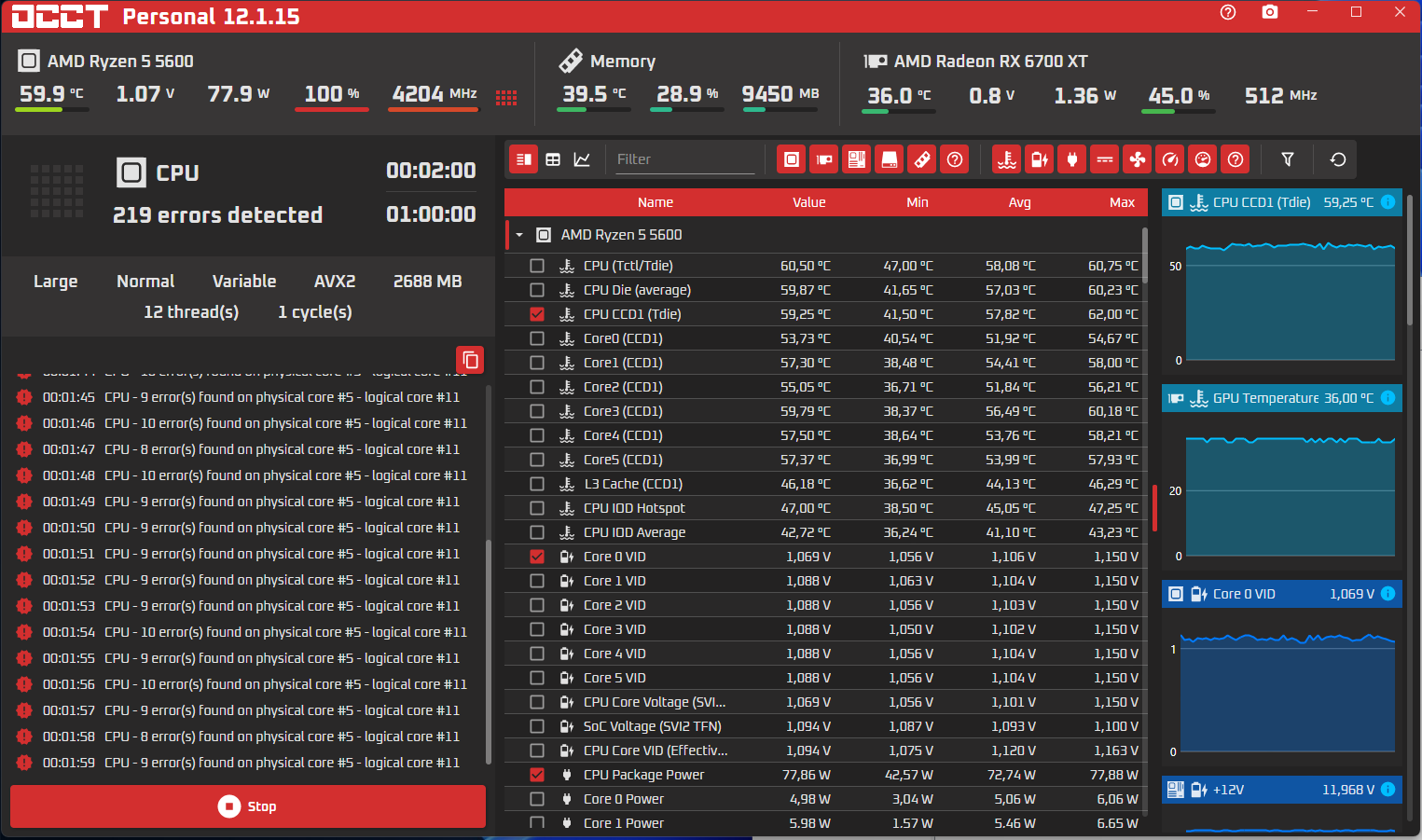The height and width of the screenshot is (840, 1422).
Task: Sort the sensor table by Max column
Action: tap(1123, 202)
